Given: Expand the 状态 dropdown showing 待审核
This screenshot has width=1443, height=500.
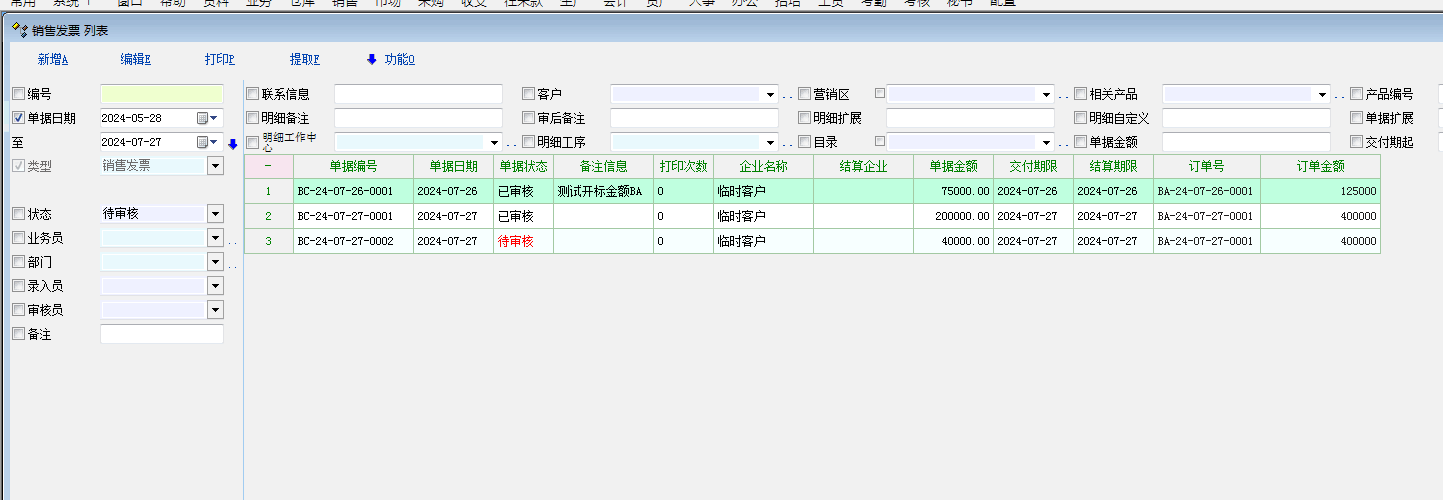Looking at the screenshot, I should (215, 214).
